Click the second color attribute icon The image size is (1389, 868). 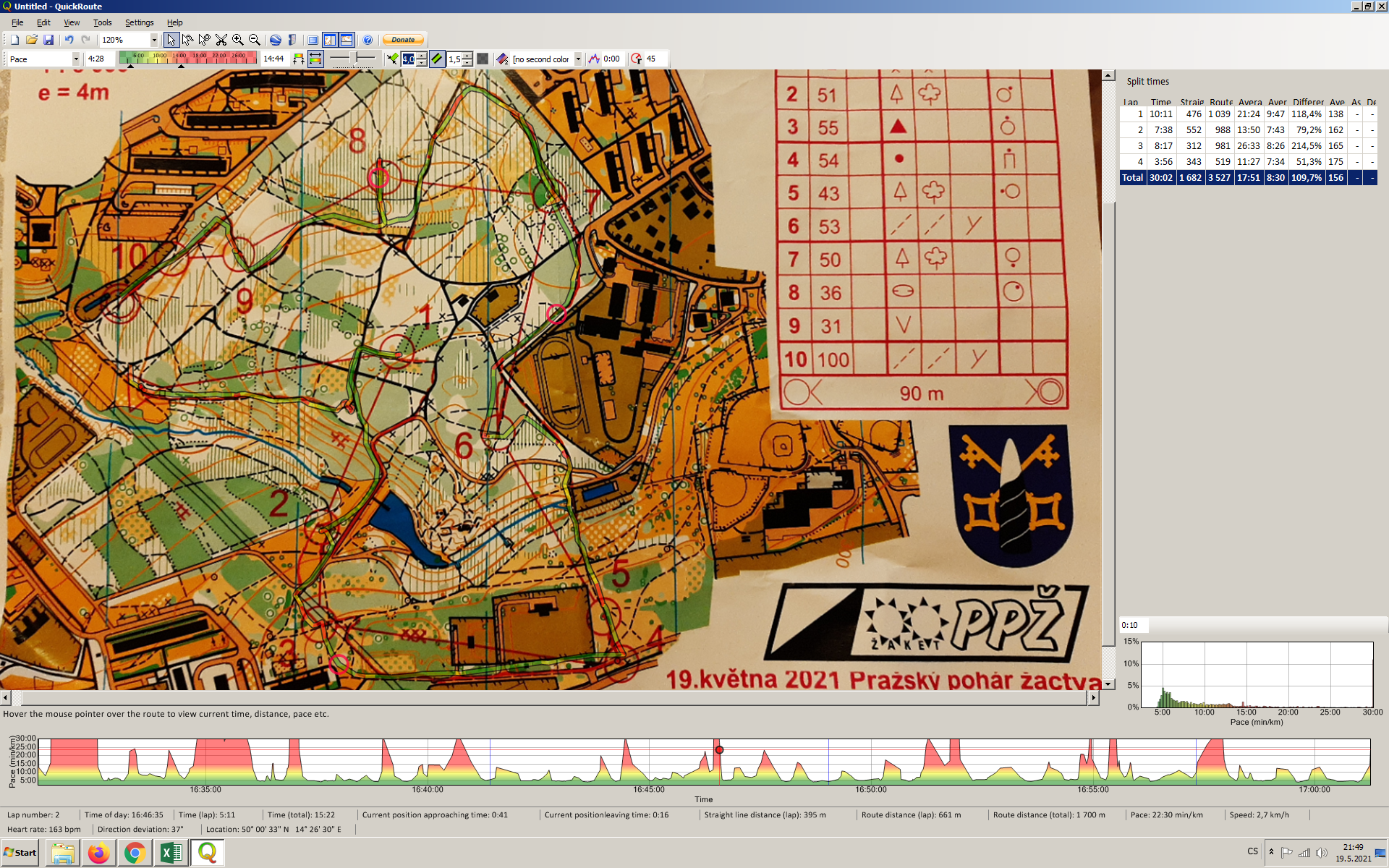point(503,59)
